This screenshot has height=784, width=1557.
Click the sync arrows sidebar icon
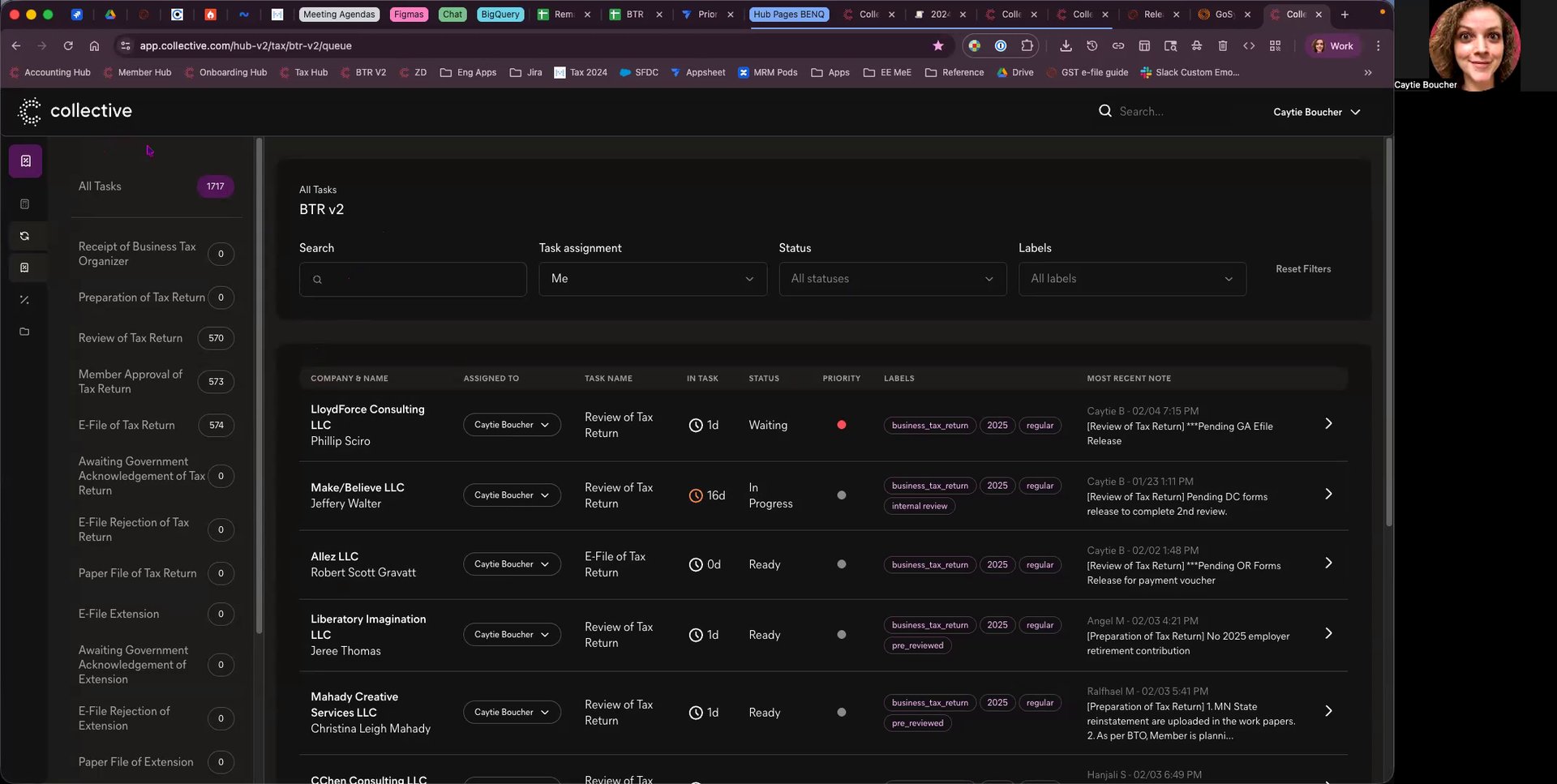coord(24,236)
